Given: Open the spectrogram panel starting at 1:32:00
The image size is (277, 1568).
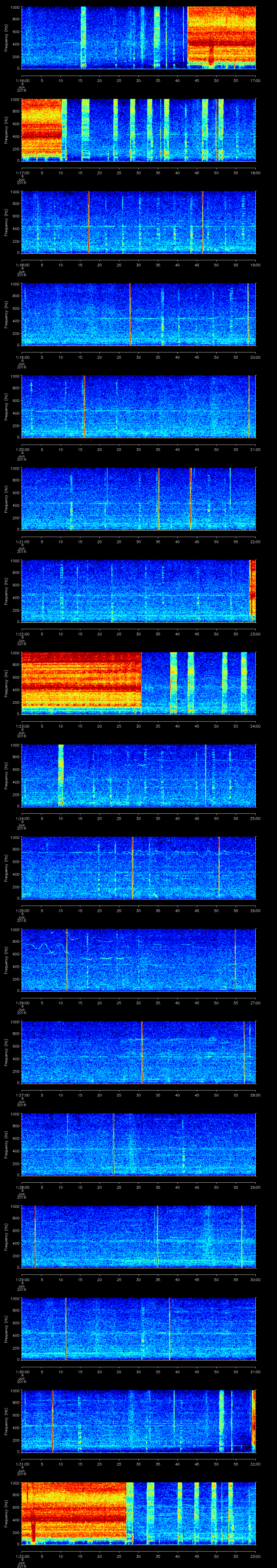Looking at the screenshot, I should click(x=138, y=1513).
